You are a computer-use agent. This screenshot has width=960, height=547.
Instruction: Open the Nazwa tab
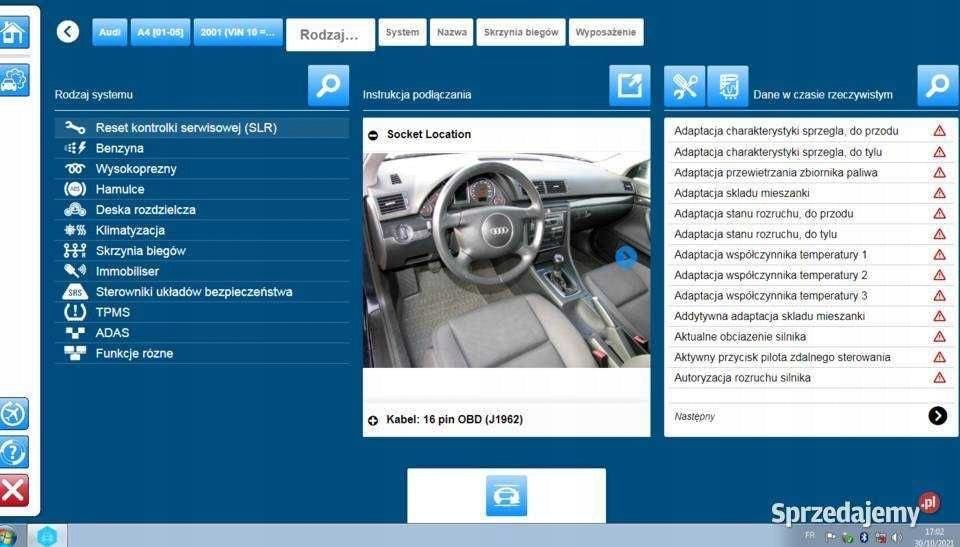click(x=451, y=32)
